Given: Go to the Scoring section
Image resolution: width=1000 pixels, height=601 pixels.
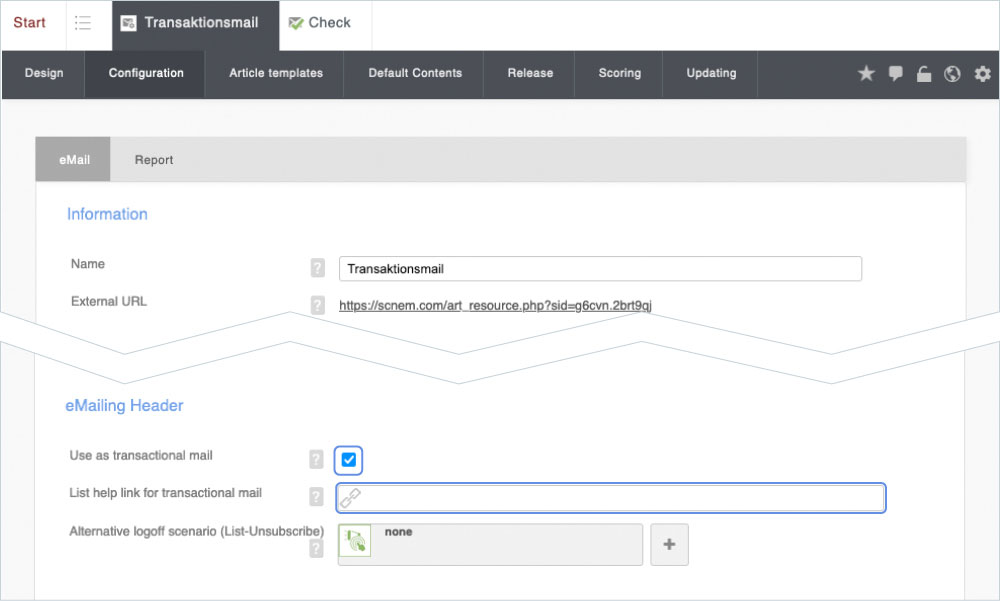Looking at the screenshot, I should pyautogui.click(x=620, y=73).
